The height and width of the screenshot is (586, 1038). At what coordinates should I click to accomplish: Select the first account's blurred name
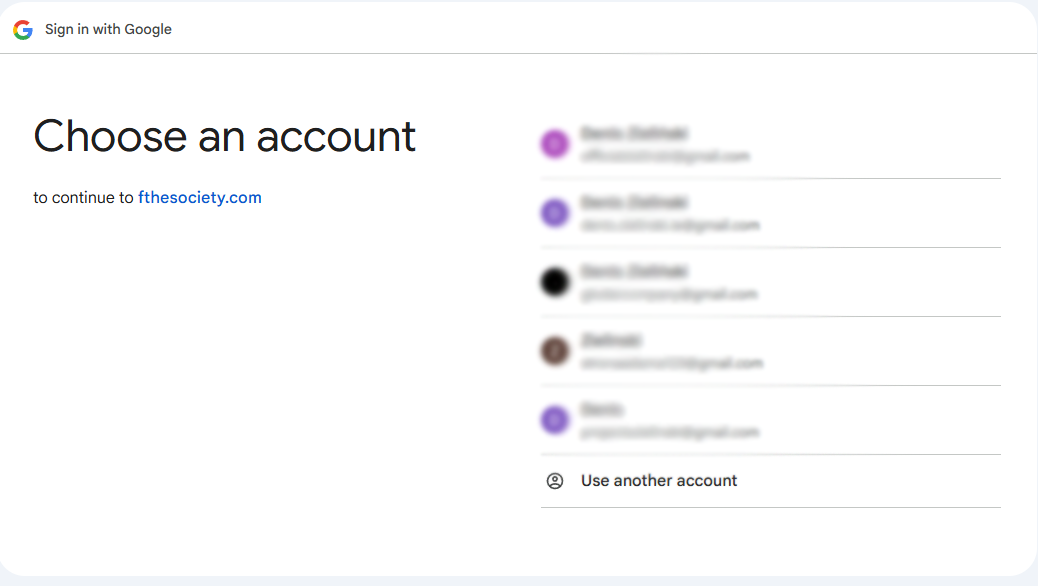point(634,134)
